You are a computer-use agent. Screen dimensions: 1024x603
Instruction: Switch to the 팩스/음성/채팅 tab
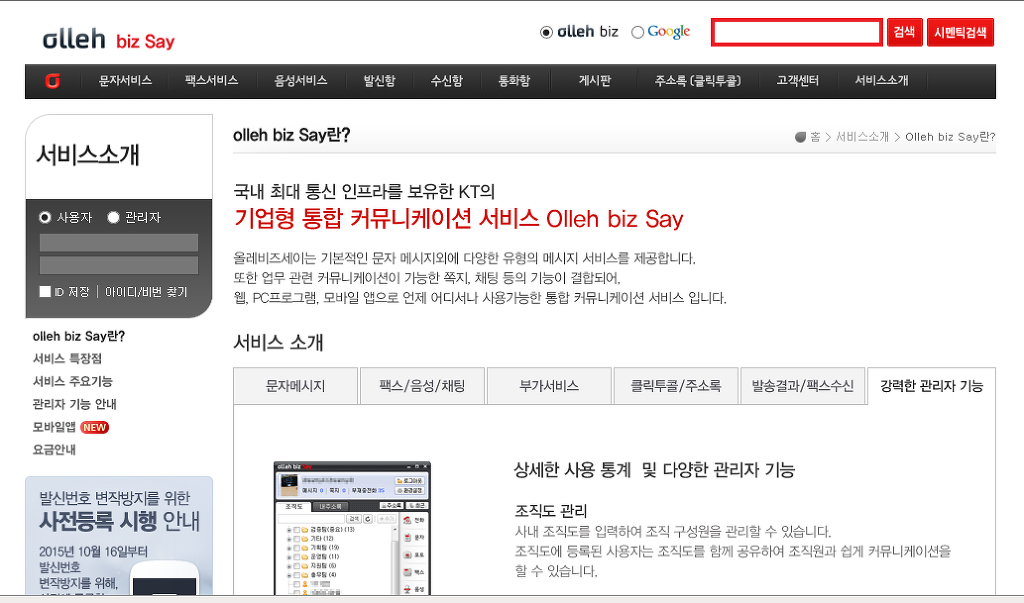422,385
